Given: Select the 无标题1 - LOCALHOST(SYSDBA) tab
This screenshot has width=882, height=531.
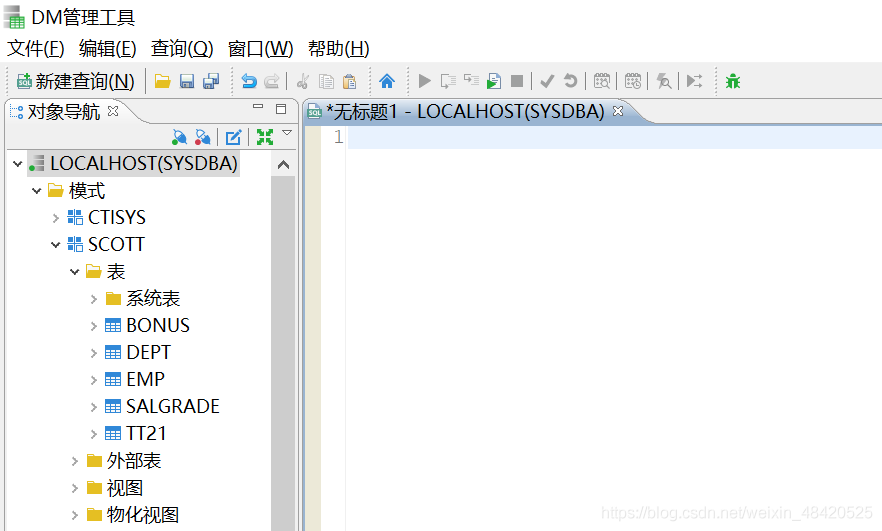Looking at the screenshot, I should pos(468,111).
